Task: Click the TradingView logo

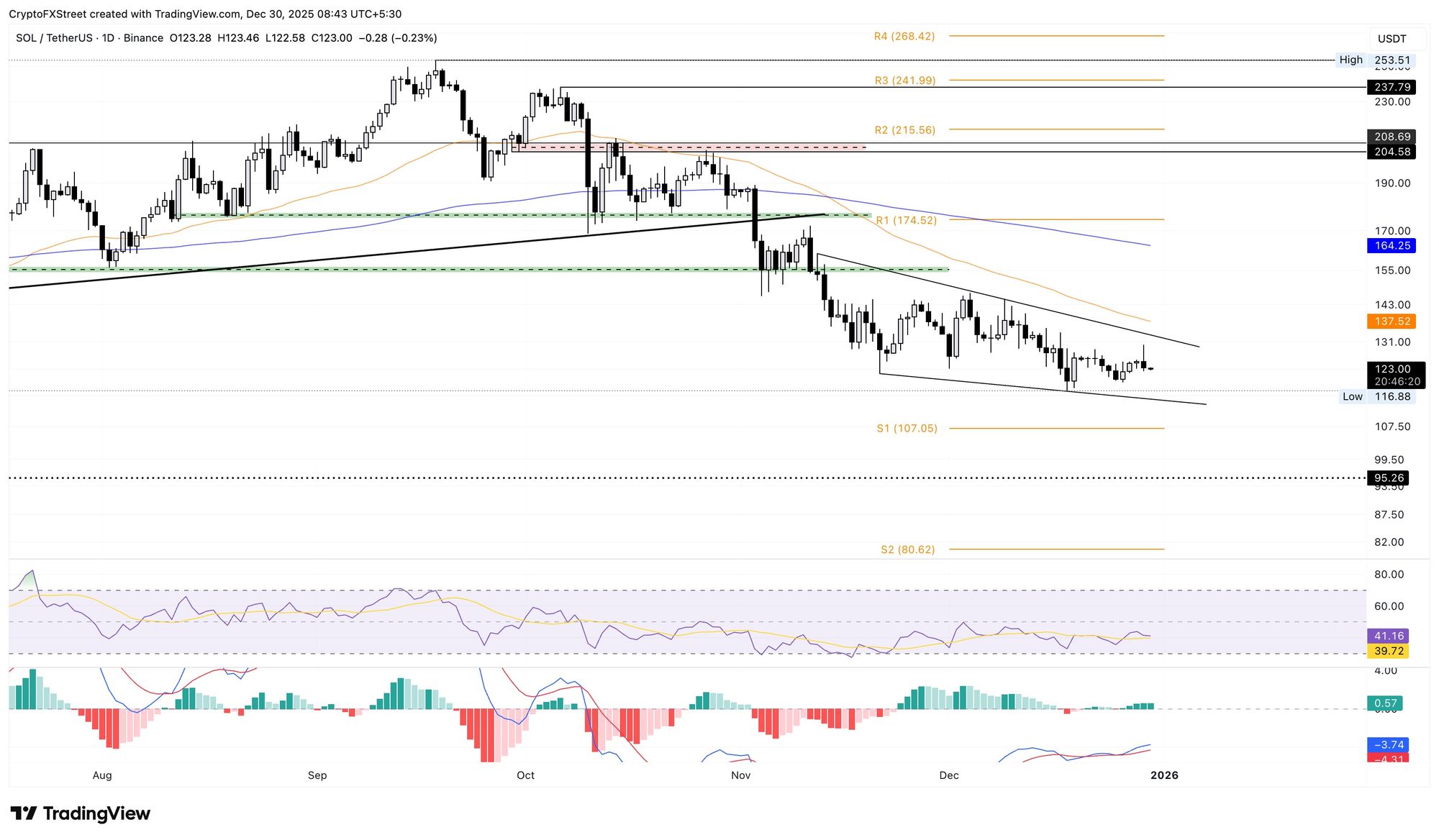Action: pyautogui.click(x=80, y=813)
